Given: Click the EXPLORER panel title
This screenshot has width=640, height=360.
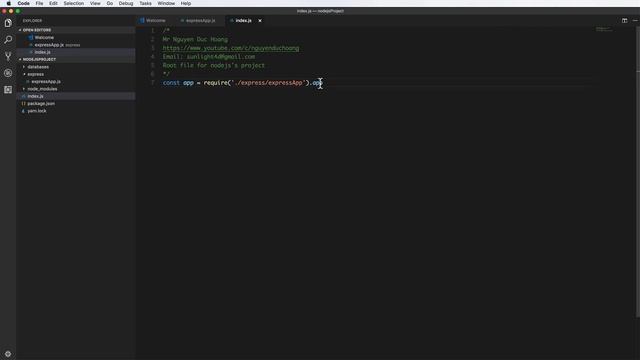Looking at the screenshot, I should pyautogui.click(x=32, y=20).
